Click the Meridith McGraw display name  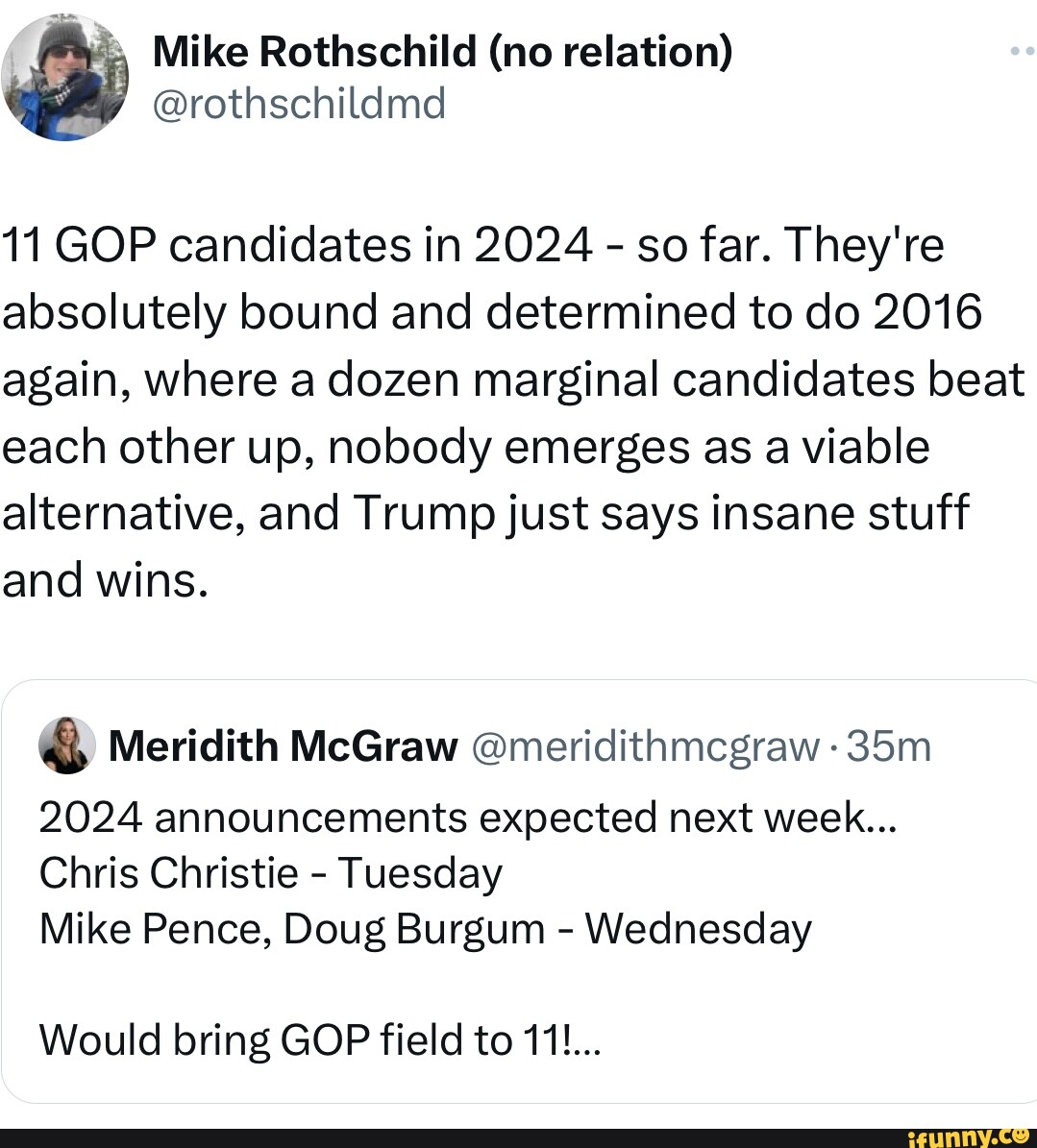point(284,745)
